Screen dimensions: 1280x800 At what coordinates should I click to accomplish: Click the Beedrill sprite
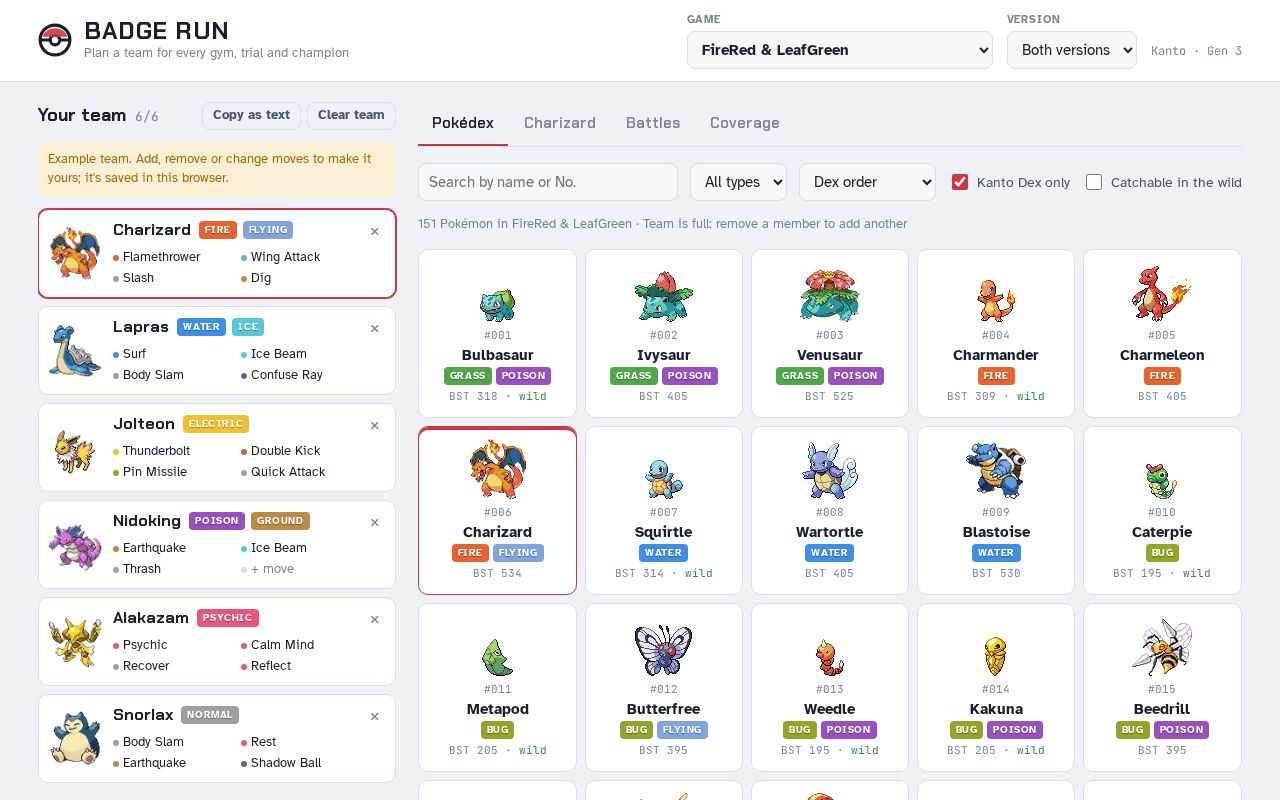(x=1162, y=647)
